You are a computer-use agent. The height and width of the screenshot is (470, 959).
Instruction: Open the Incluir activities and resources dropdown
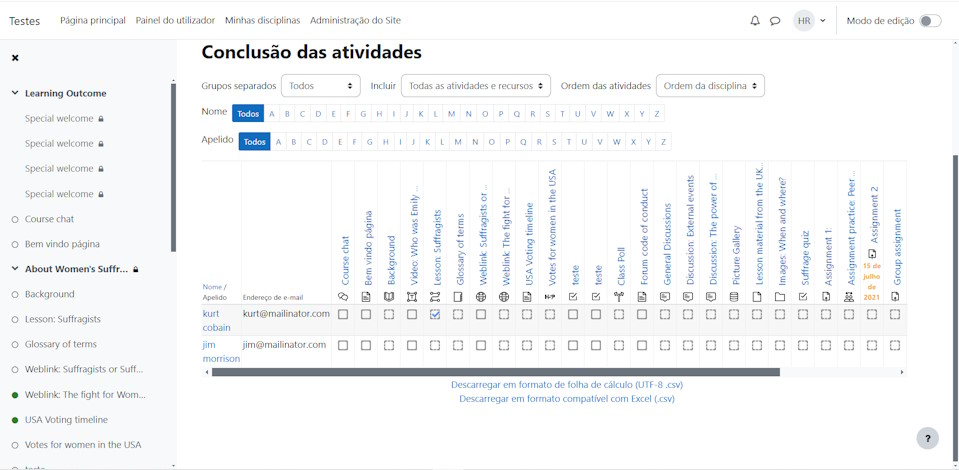(x=475, y=86)
